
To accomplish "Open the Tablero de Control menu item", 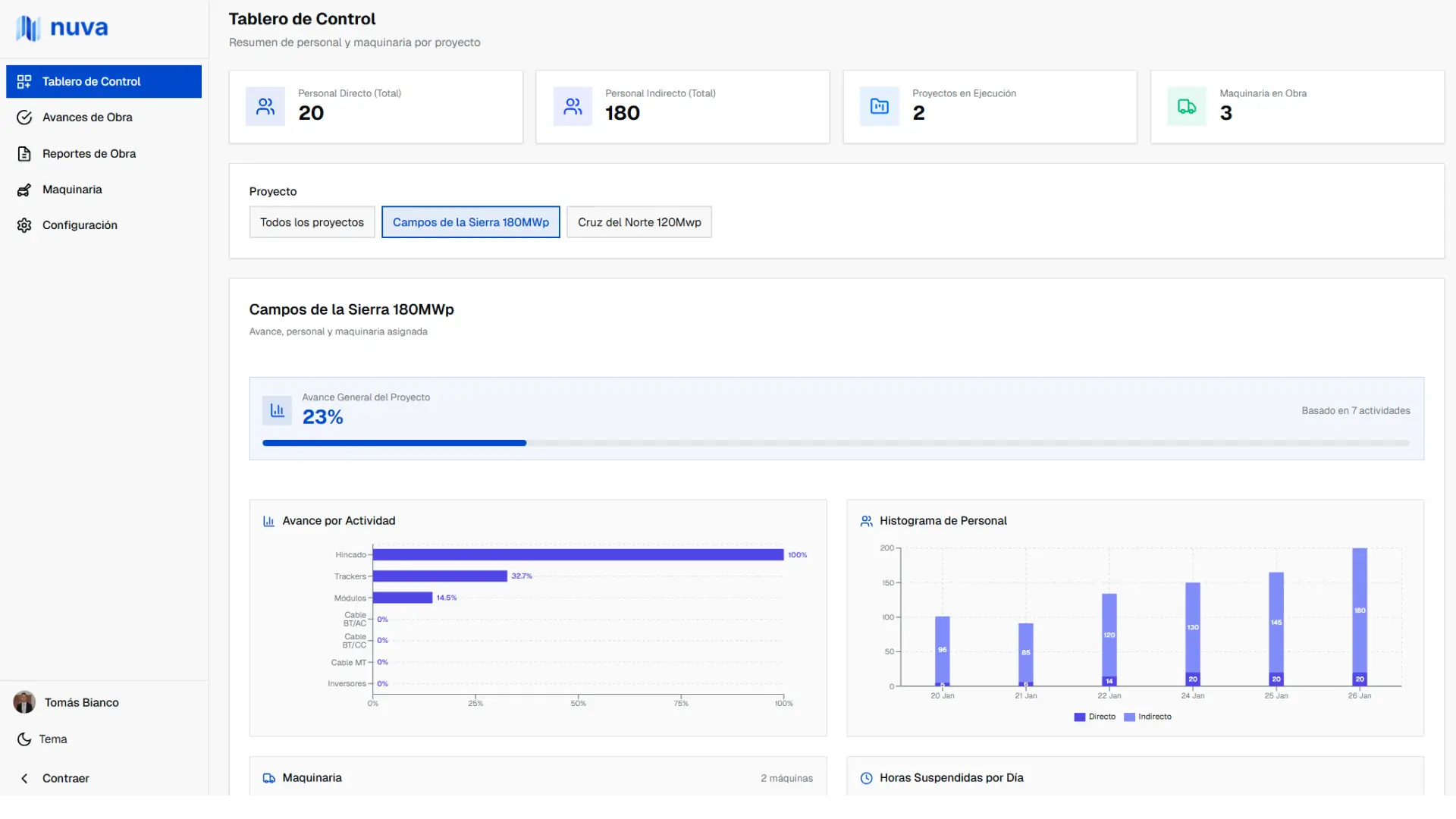I will coord(104,82).
